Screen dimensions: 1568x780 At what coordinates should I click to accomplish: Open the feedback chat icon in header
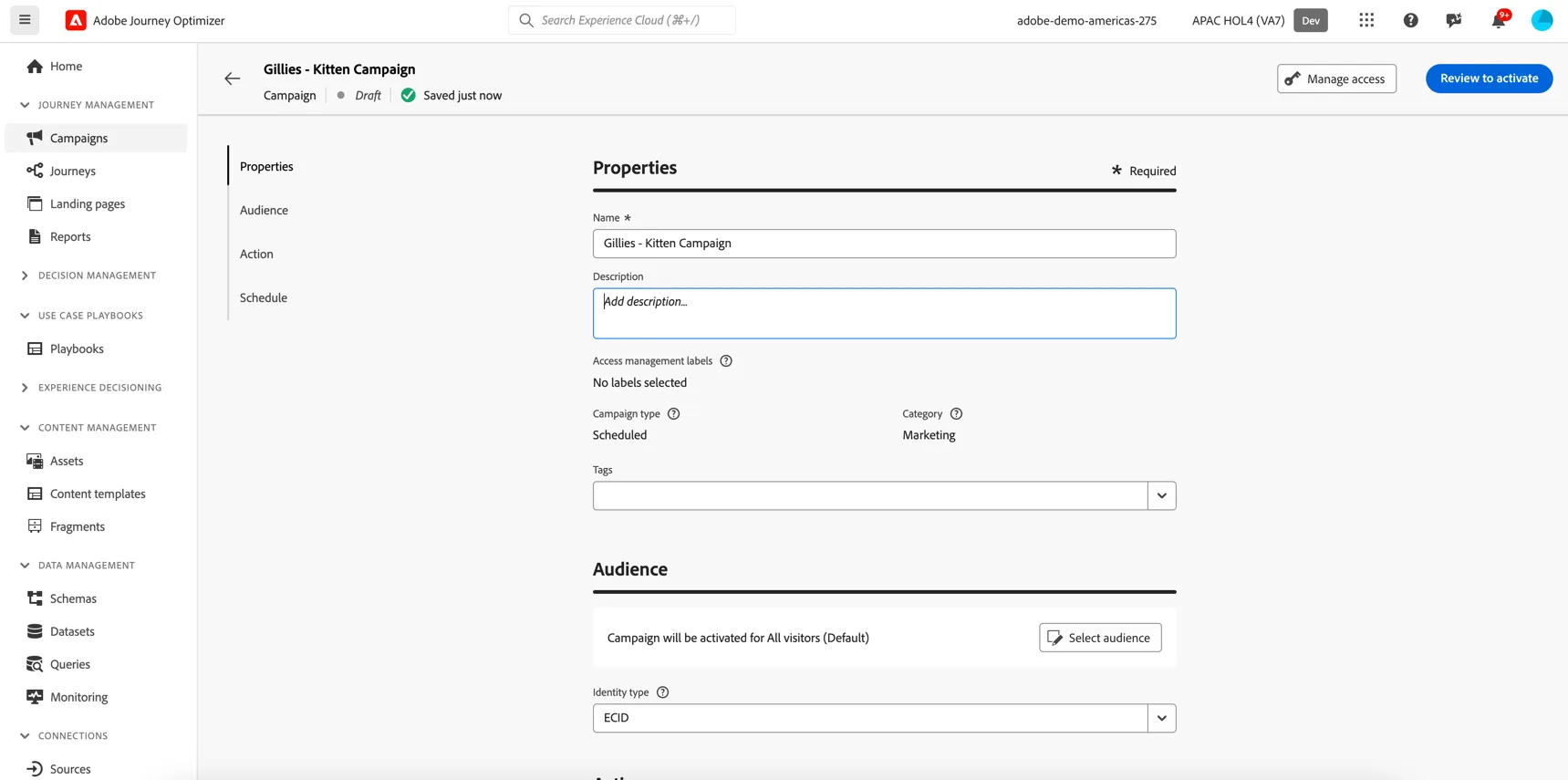(x=1454, y=20)
